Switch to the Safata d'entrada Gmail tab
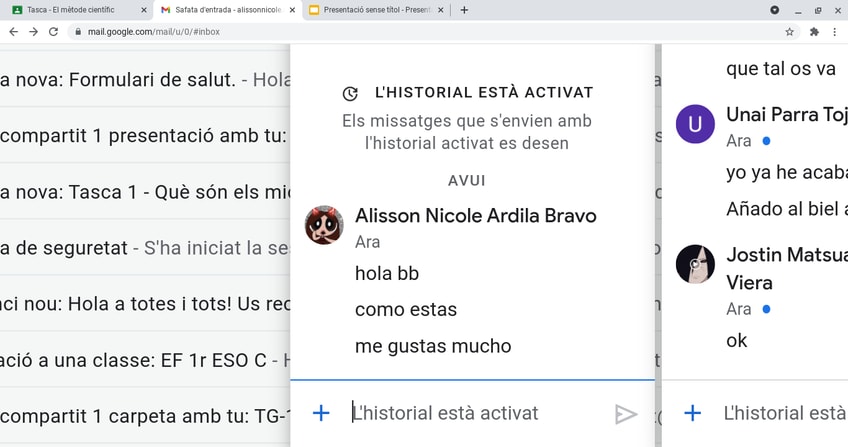848x447 pixels. (227, 10)
